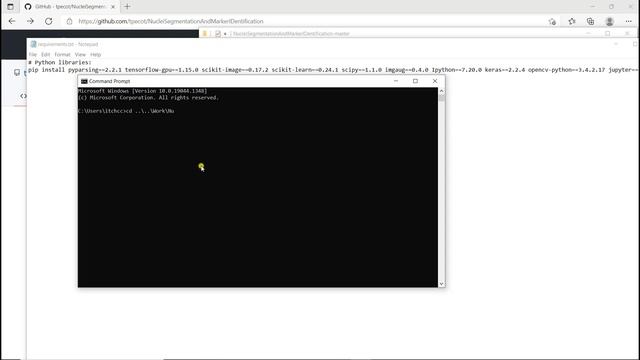The height and width of the screenshot is (360, 640).
Task: Open Notepad Help menu
Action: click(x=96, y=54)
